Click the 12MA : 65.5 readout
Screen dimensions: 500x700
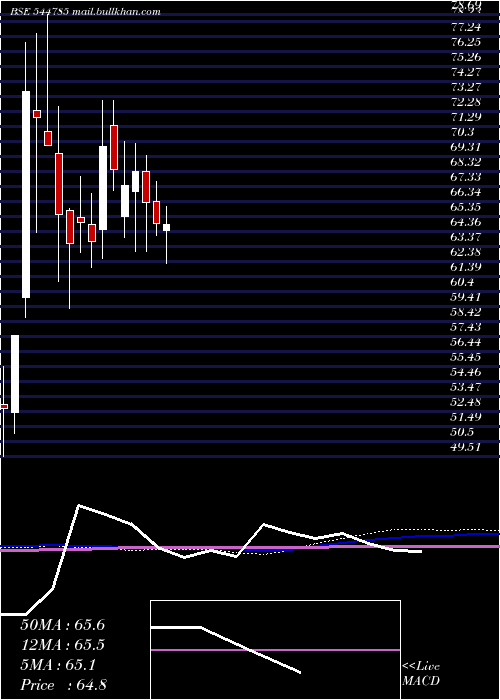click(x=62, y=645)
